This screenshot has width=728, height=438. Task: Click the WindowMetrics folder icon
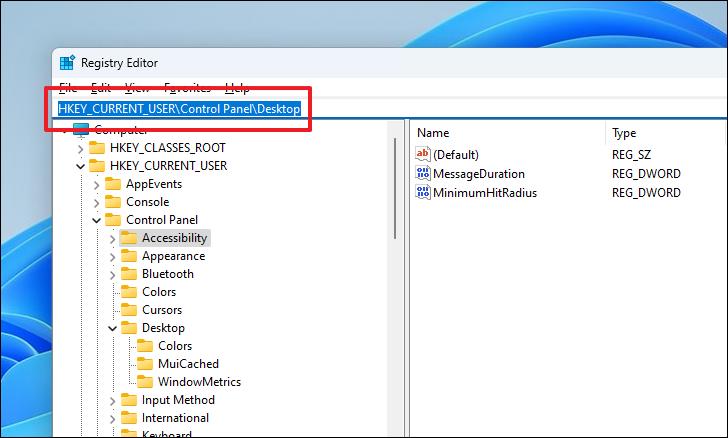coord(145,382)
